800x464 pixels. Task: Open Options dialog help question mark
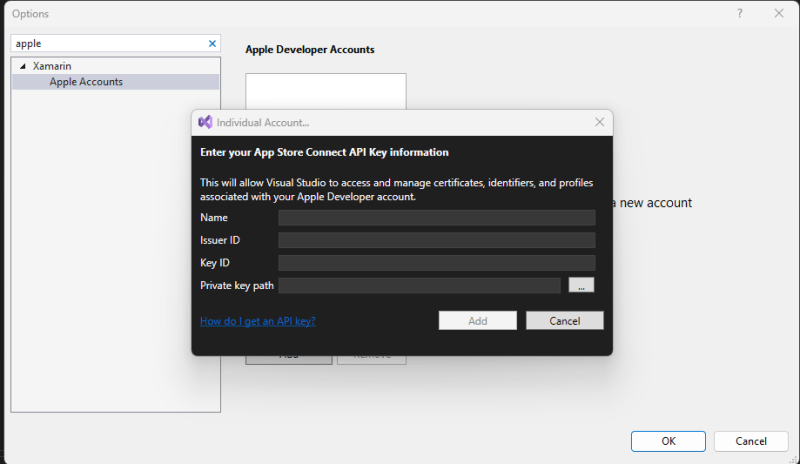tap(740, 14)
